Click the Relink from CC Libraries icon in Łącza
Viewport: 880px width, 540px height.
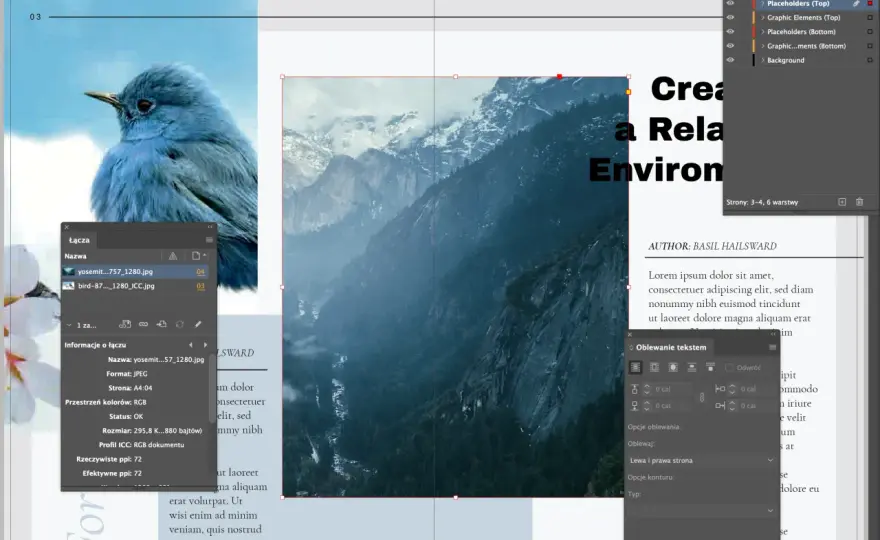[x=125, y=324]
